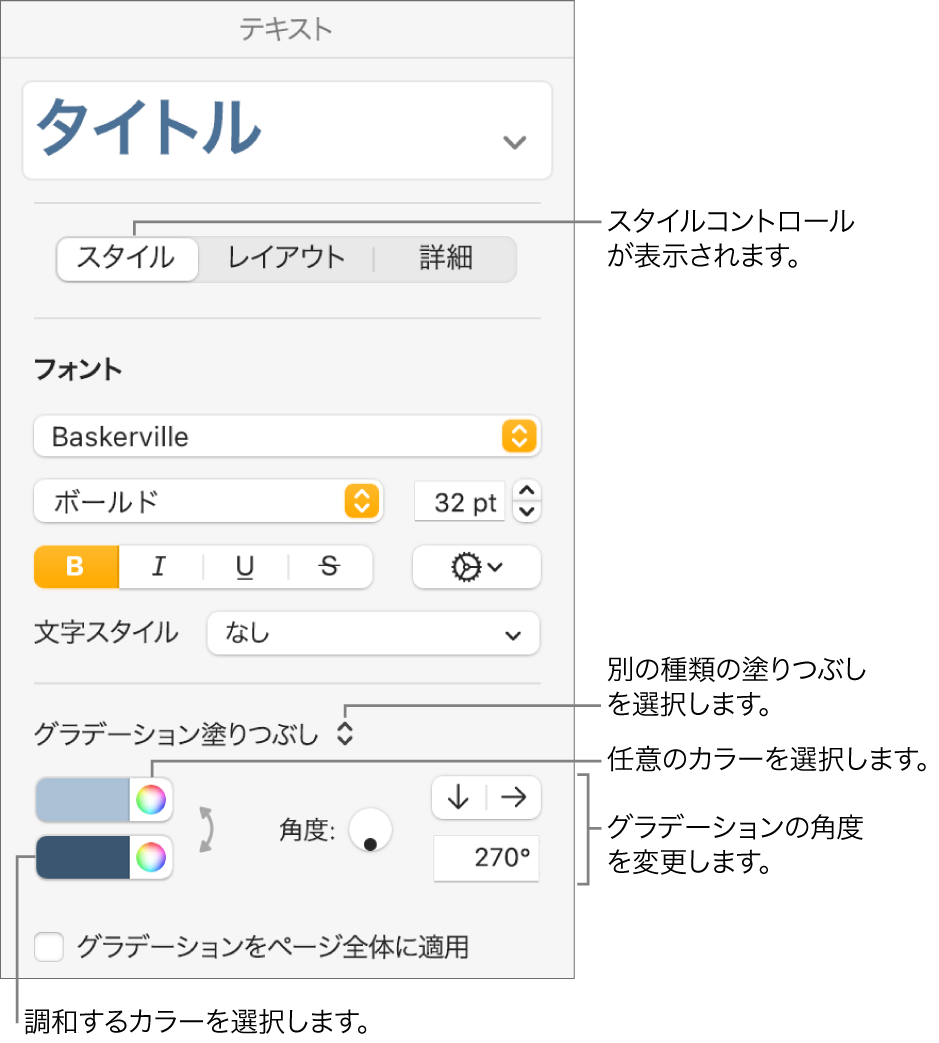Toggle bold formatting B button

(x=76, y=567)
